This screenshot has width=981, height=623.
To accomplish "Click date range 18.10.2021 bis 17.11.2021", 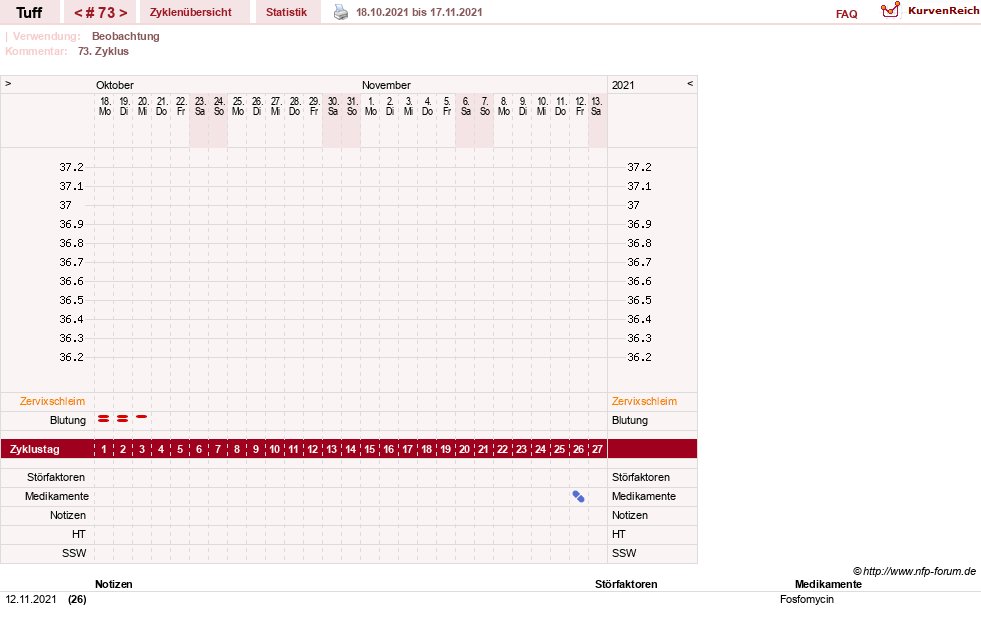I will (419, 13).
